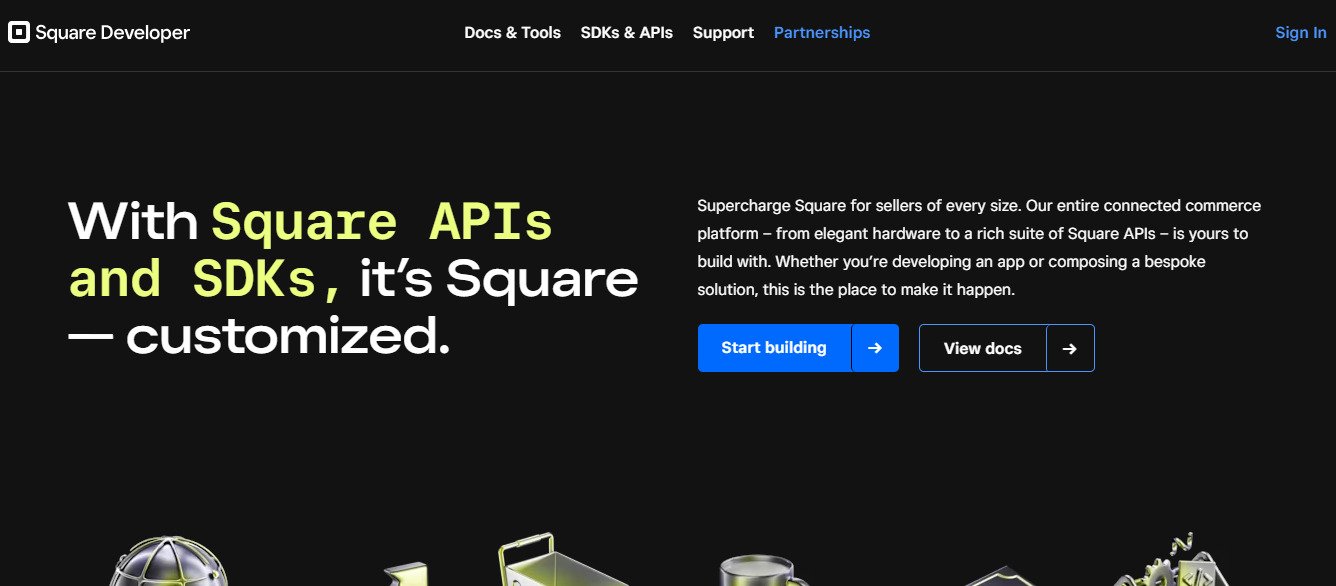1336x586 pixels.
Task: Click the View docs button
Action: (982, 348)
